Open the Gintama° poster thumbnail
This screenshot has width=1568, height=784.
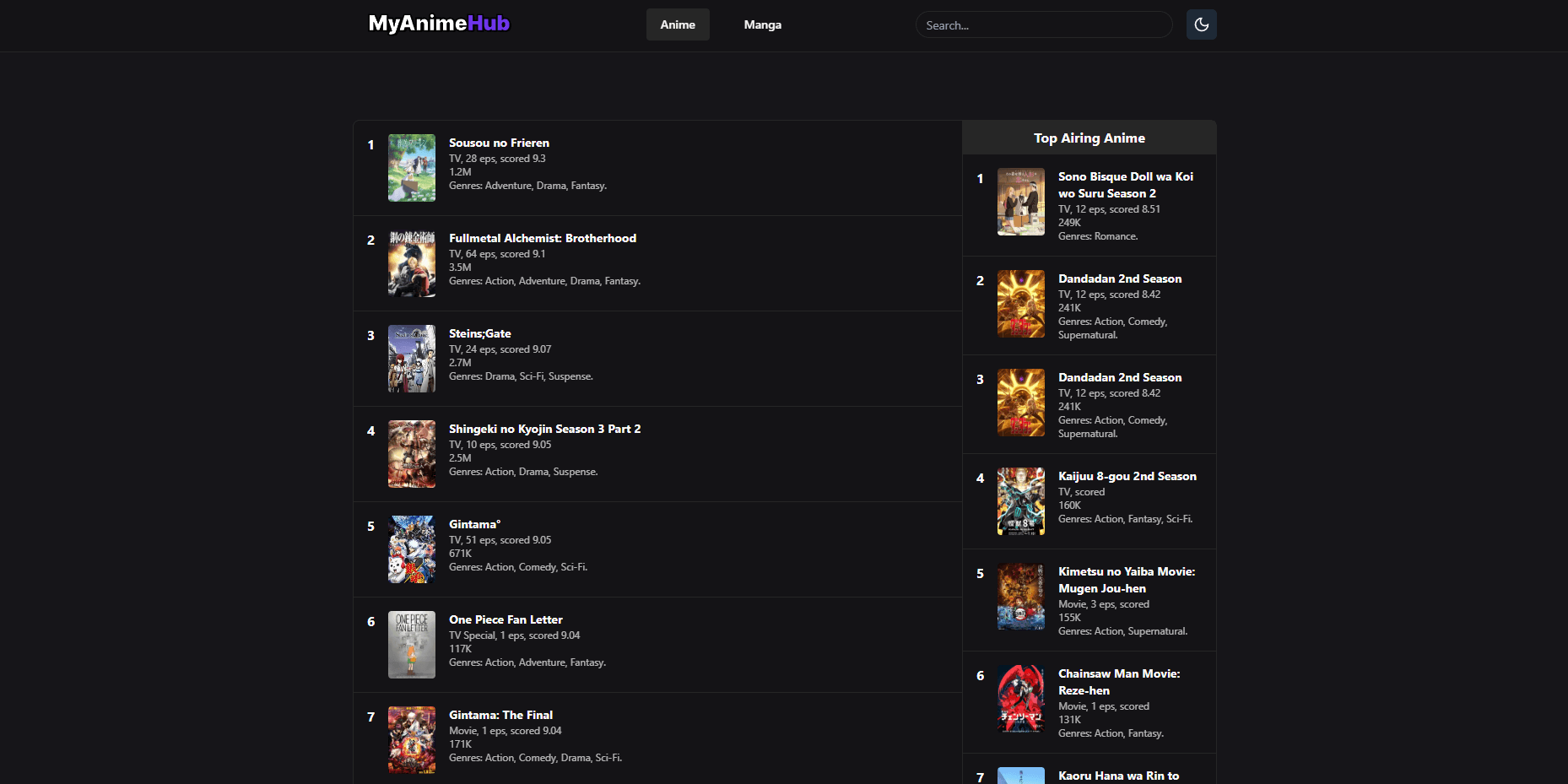[x=412, y=549]
